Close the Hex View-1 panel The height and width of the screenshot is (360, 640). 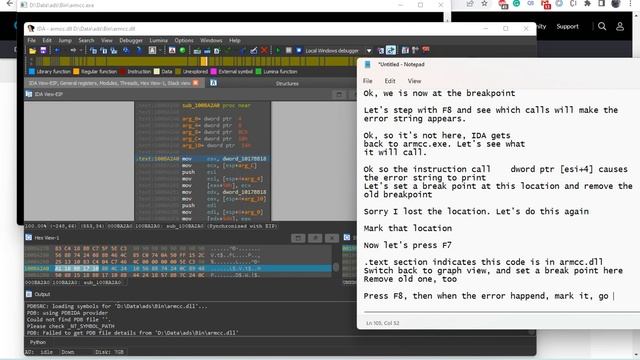coord(332,238)
